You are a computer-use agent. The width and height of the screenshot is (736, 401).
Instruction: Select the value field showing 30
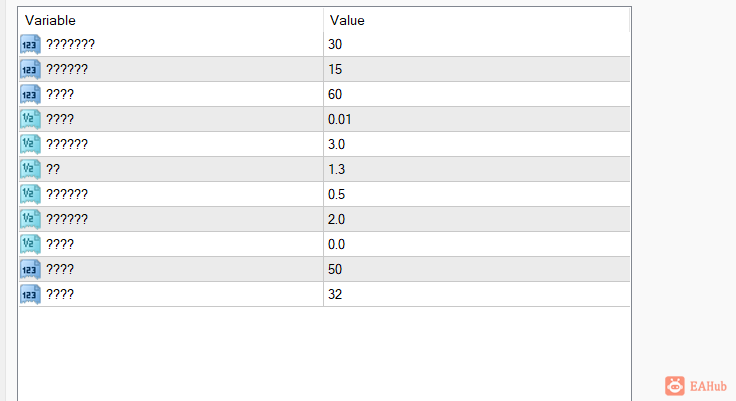coord(476,44)
